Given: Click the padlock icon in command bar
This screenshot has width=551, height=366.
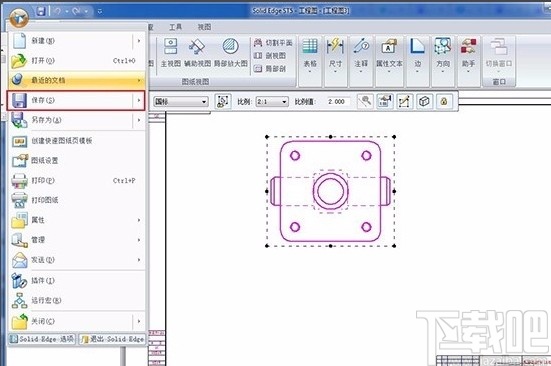Looking at the screenshot, I should pos(444,102).
